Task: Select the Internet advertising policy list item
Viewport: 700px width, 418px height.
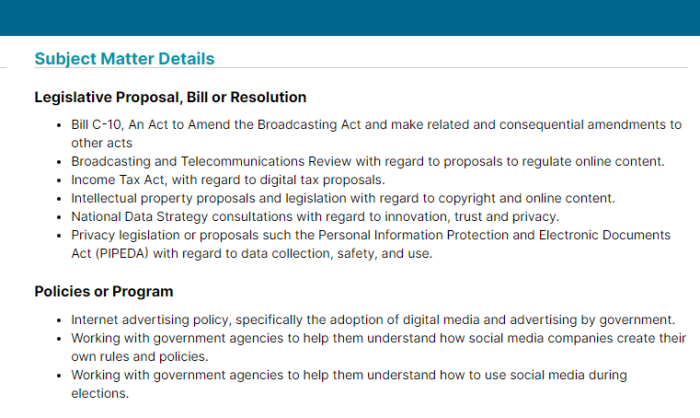Action: pyautogui.click(x=373, y=320)
